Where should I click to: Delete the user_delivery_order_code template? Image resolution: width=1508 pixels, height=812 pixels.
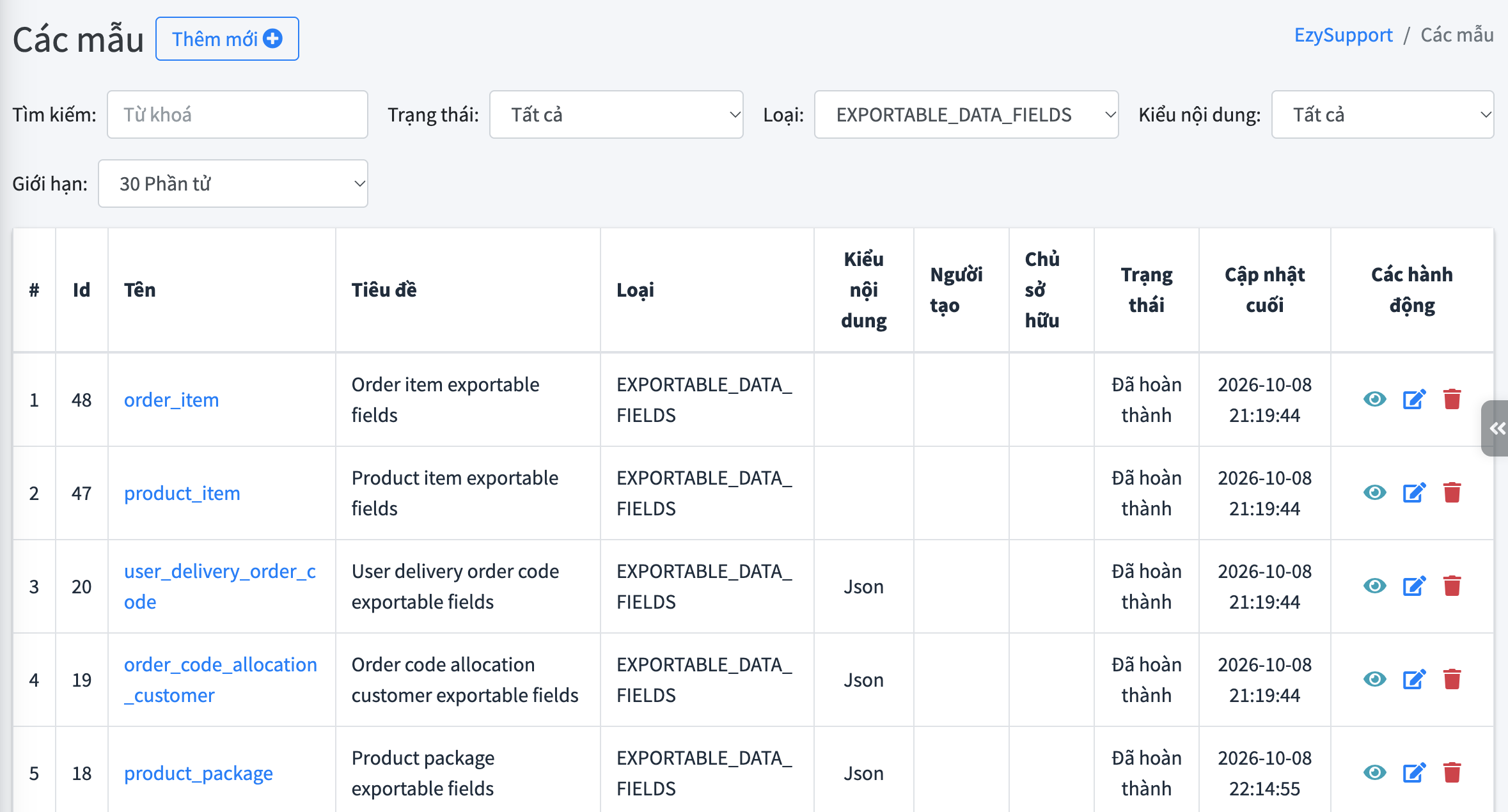(1452, 586)
